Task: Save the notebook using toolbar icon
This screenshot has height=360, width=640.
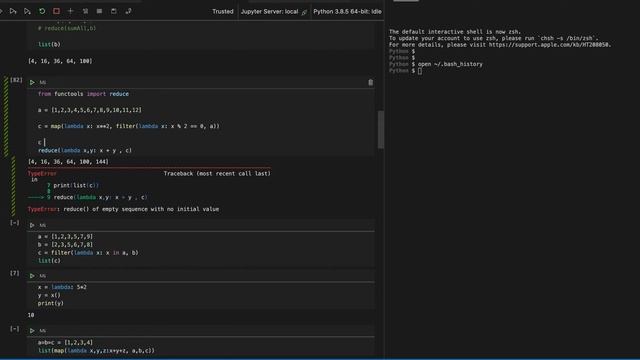Action: coord(114,11)
